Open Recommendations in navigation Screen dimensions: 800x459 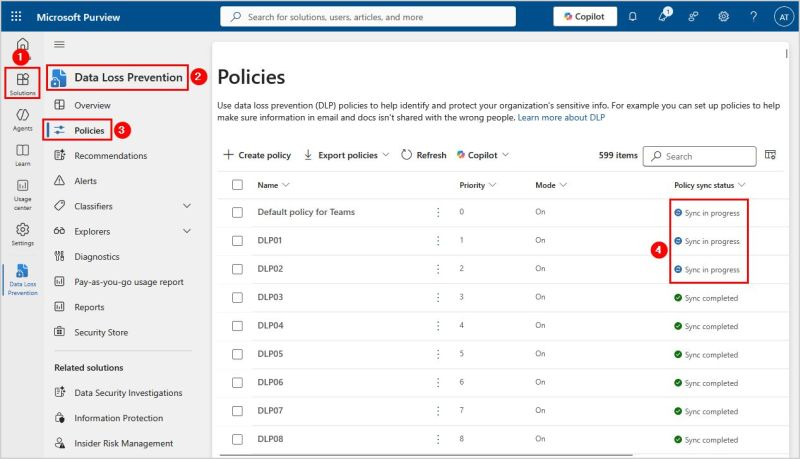point(111,156)
